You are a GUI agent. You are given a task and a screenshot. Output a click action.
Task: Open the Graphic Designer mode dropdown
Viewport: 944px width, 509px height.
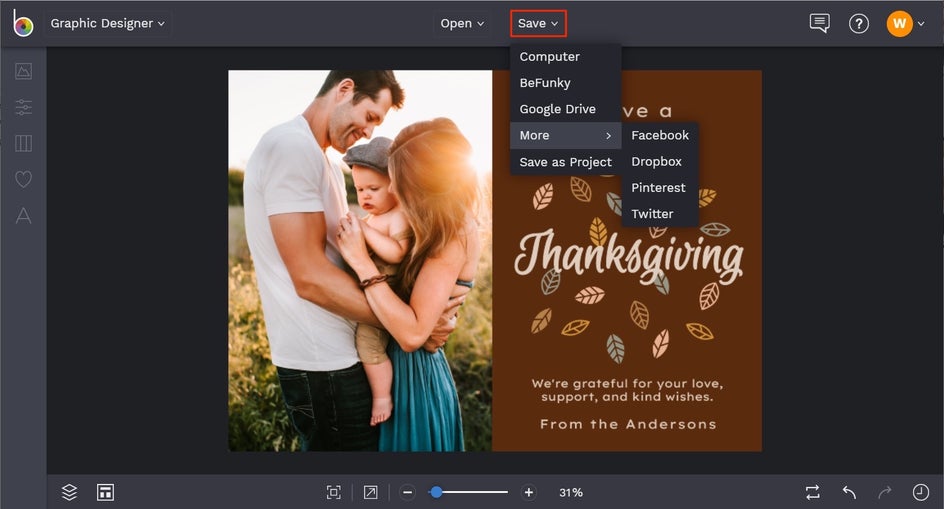click(x=107, y=23)
